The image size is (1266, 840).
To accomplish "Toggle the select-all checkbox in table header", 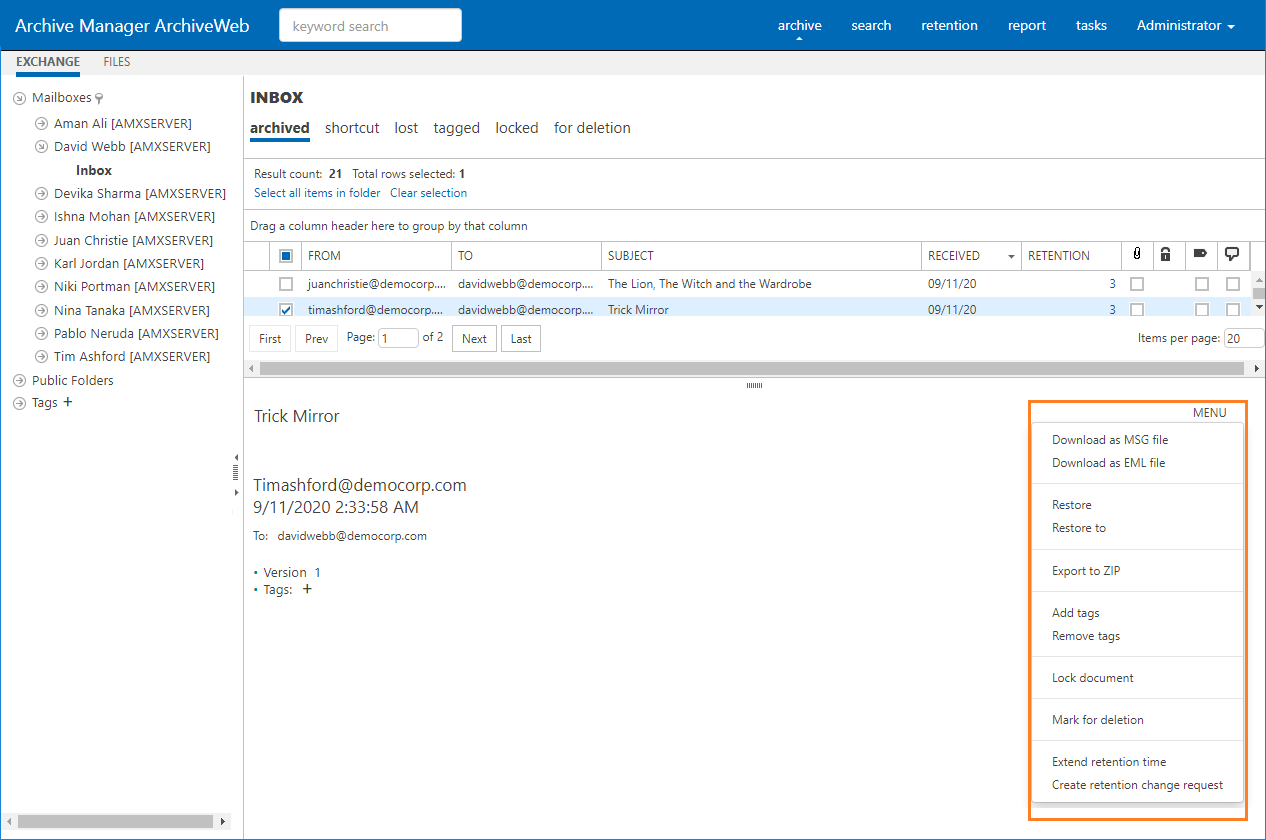I will [x=286, y=256].
